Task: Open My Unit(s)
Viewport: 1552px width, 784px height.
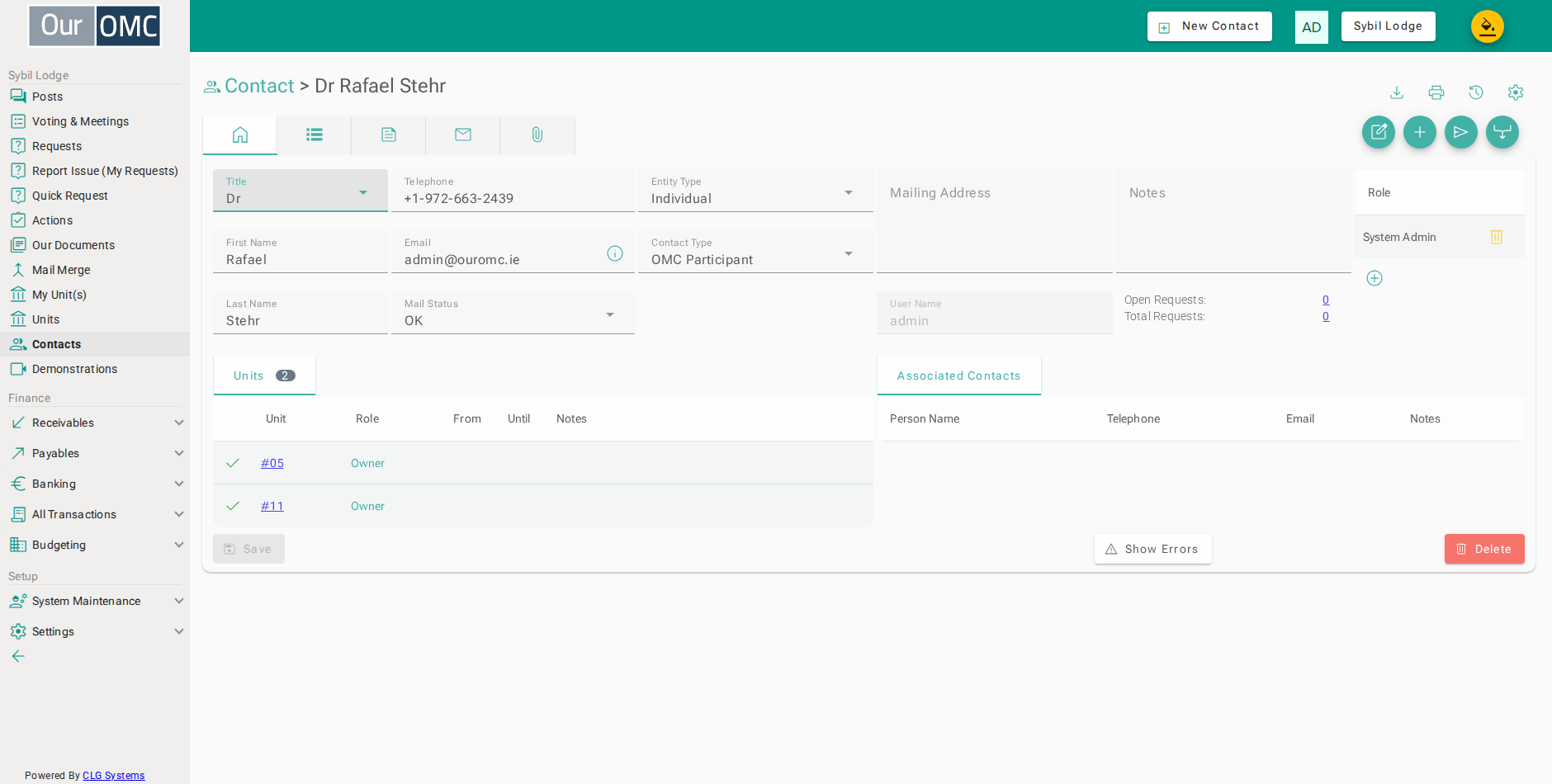Action: pos(95,295)
